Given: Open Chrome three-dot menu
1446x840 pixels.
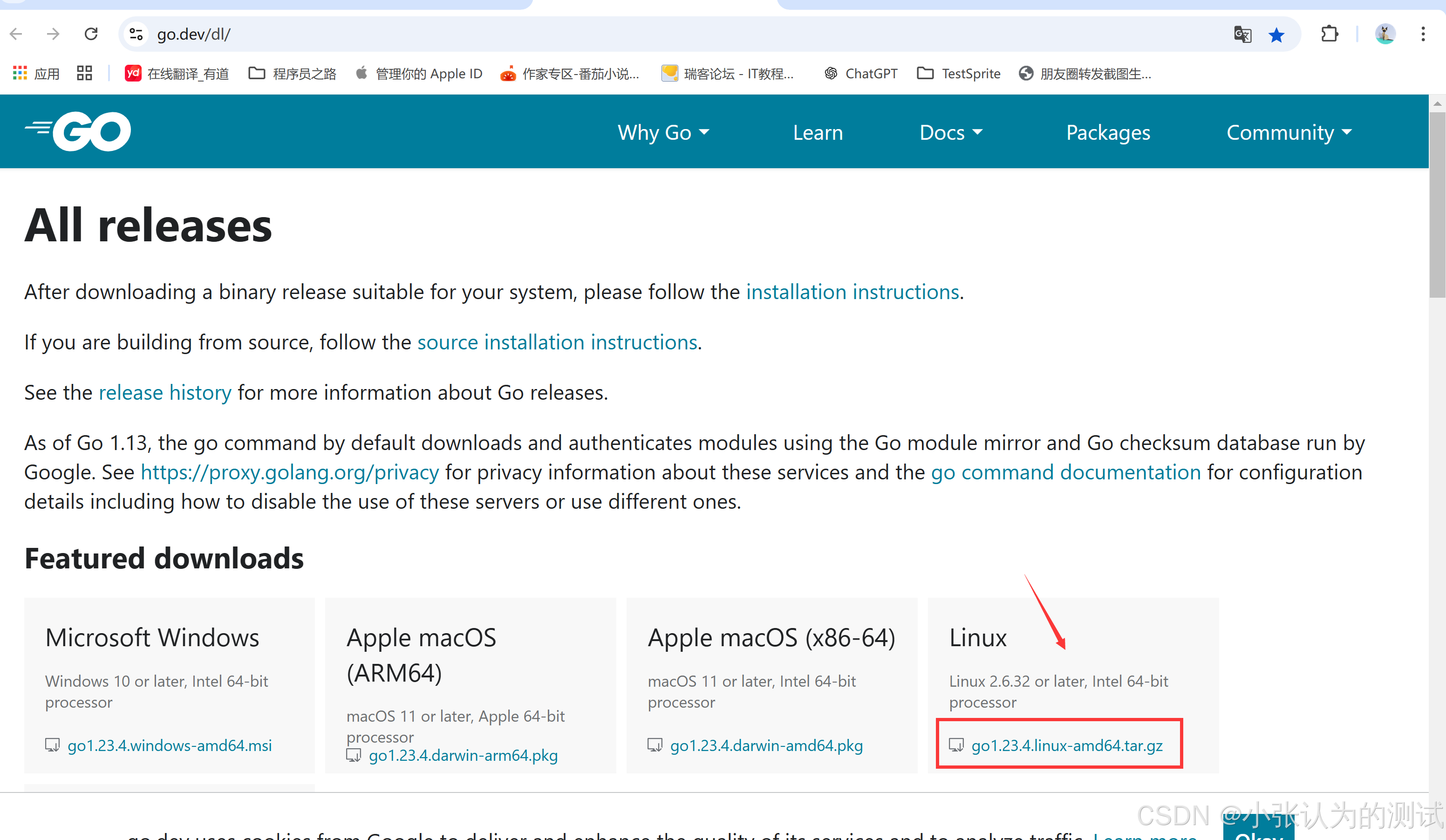Looking at the screenshot, I should point(1422,34).
